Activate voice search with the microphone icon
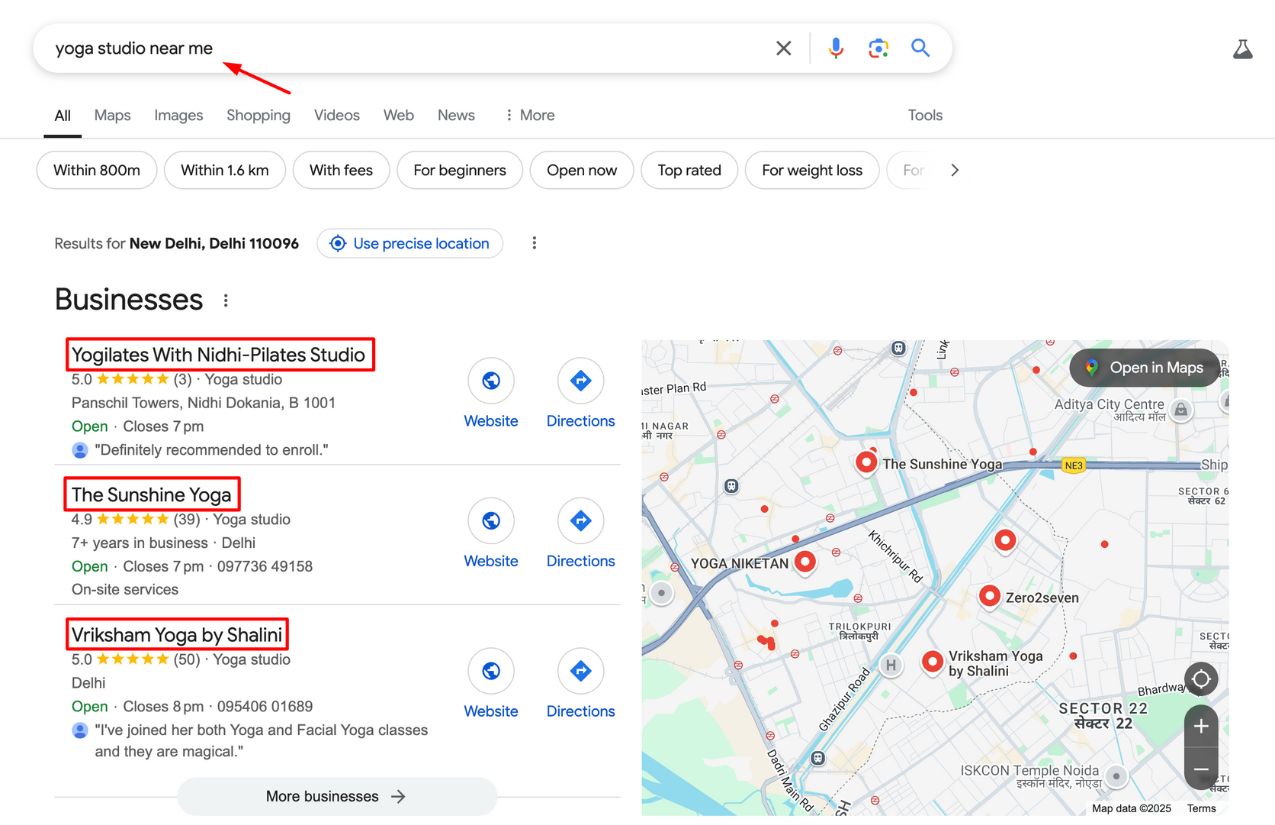Image resolution: width=1275 pixels, height=825 pixels. [835, 47]
